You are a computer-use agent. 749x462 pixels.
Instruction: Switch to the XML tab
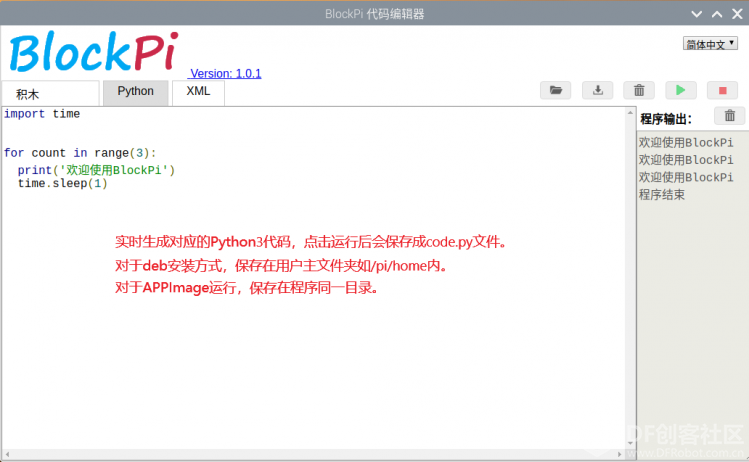[x=198, y=92]
